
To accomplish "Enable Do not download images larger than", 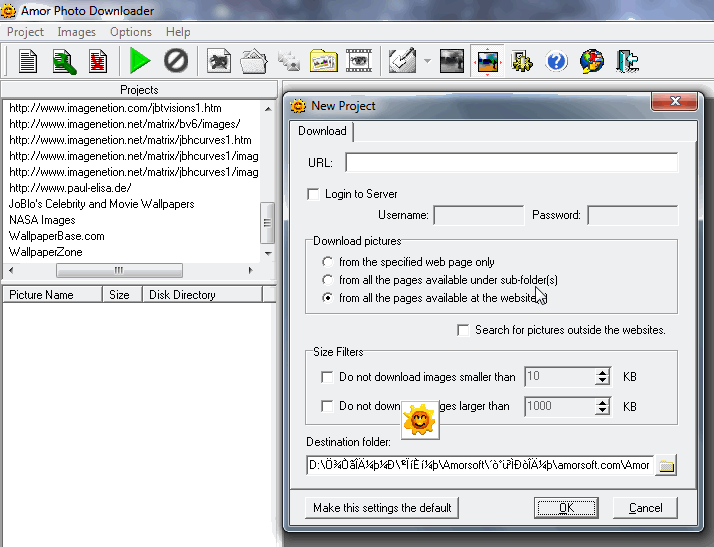I will [x=327, y=406].
